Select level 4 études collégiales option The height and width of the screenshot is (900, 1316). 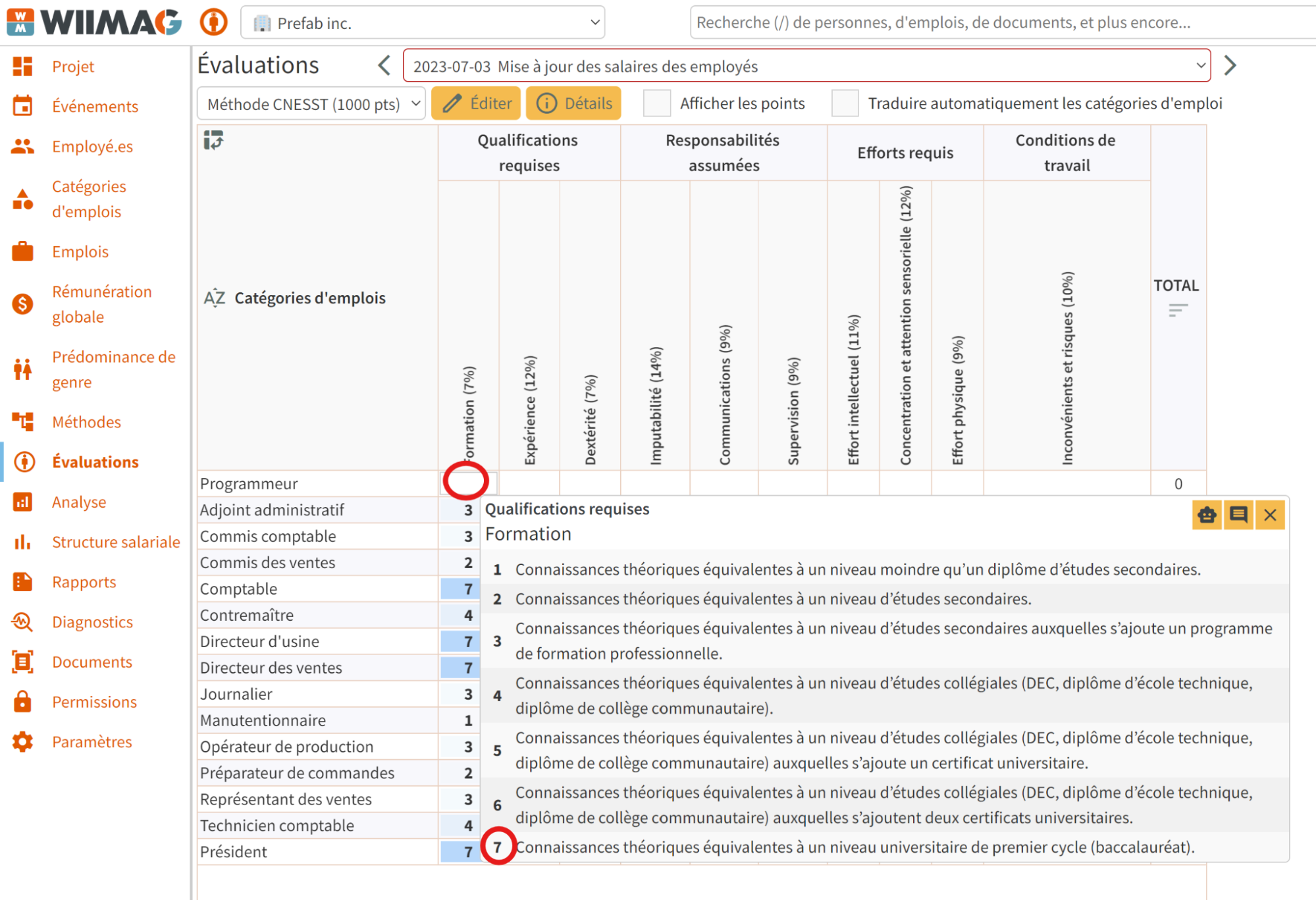(x=884, y=696)
